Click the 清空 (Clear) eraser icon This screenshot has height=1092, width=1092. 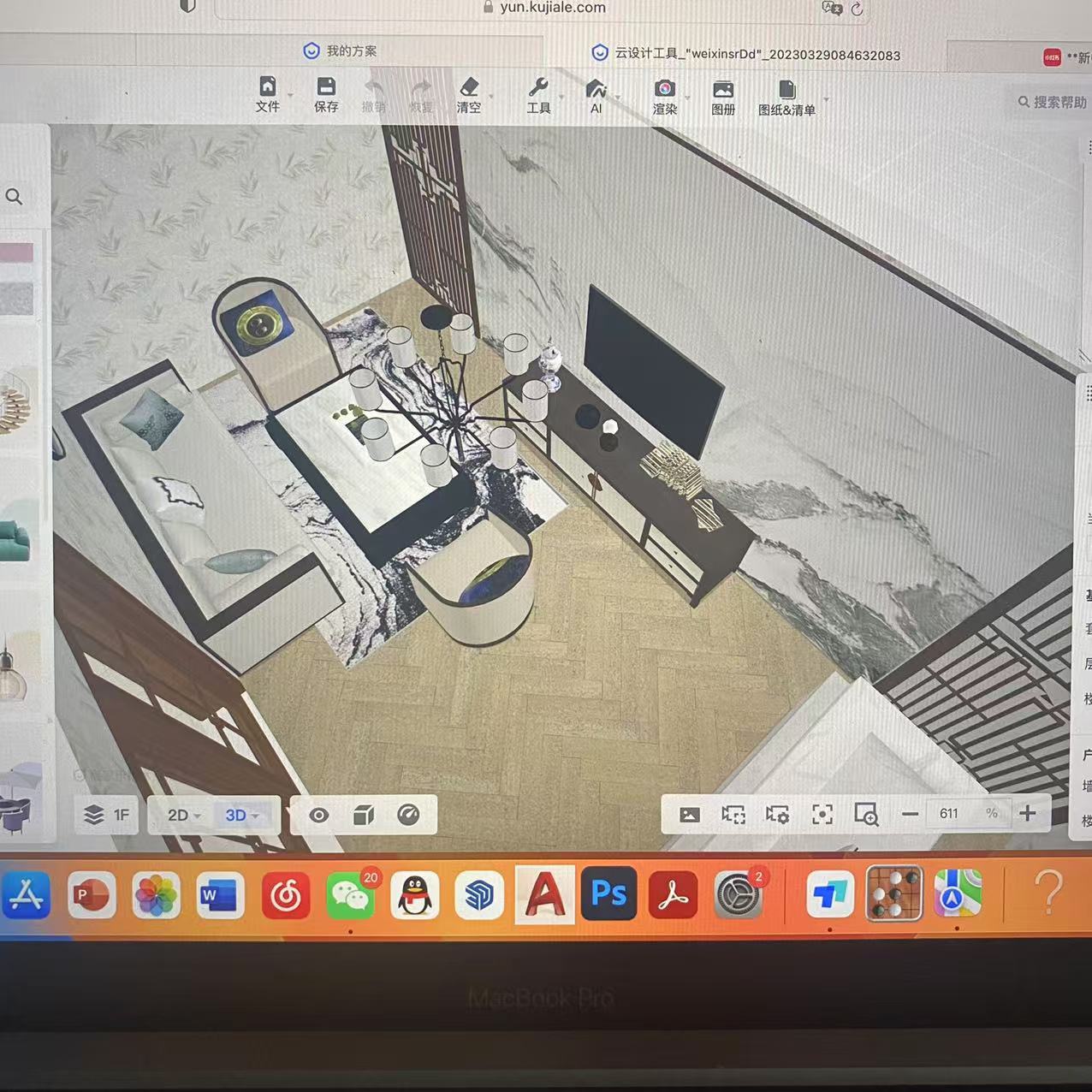pyautogui.click(x=469, y=95)
